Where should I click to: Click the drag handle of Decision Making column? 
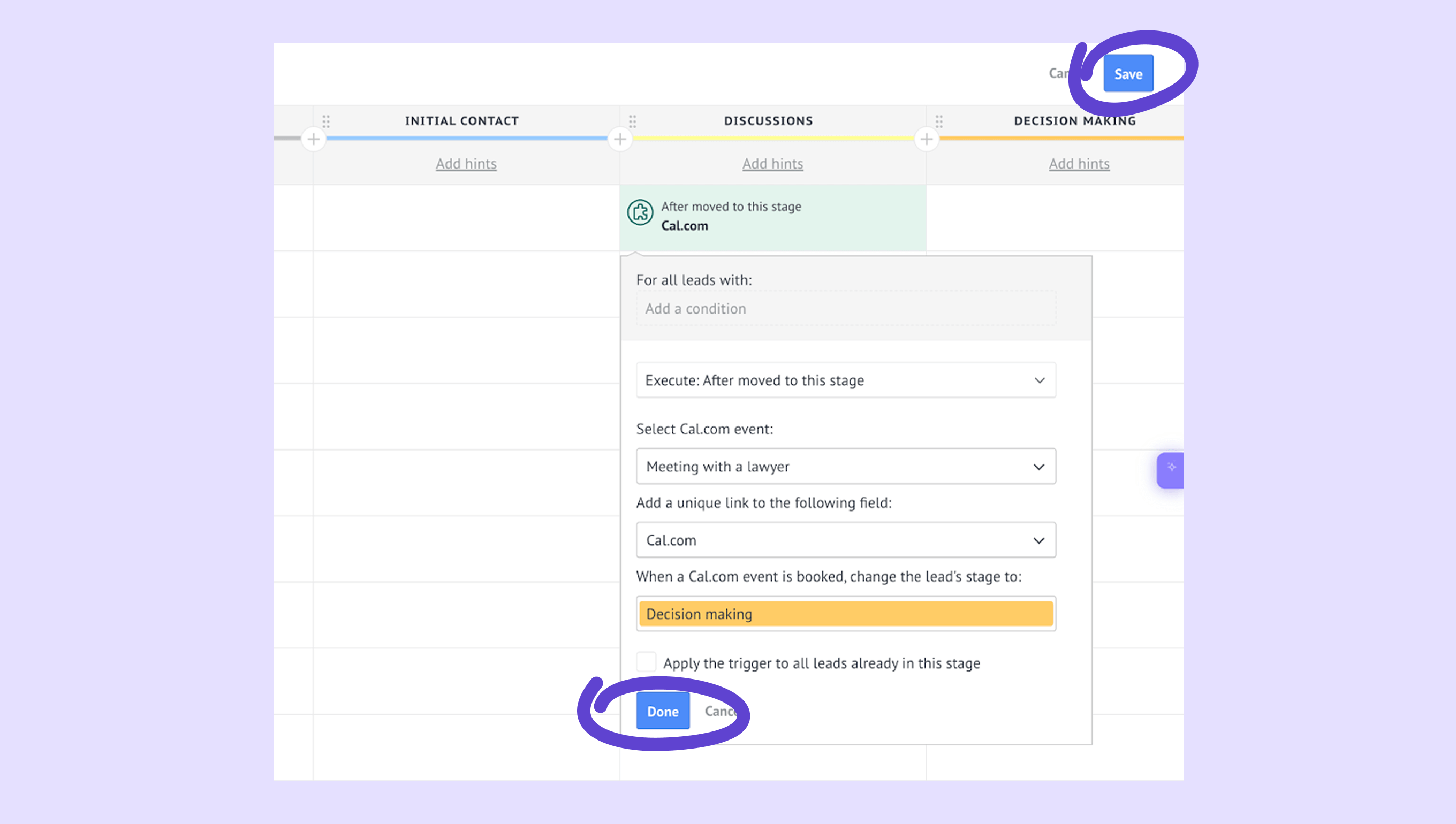[939, 121]
